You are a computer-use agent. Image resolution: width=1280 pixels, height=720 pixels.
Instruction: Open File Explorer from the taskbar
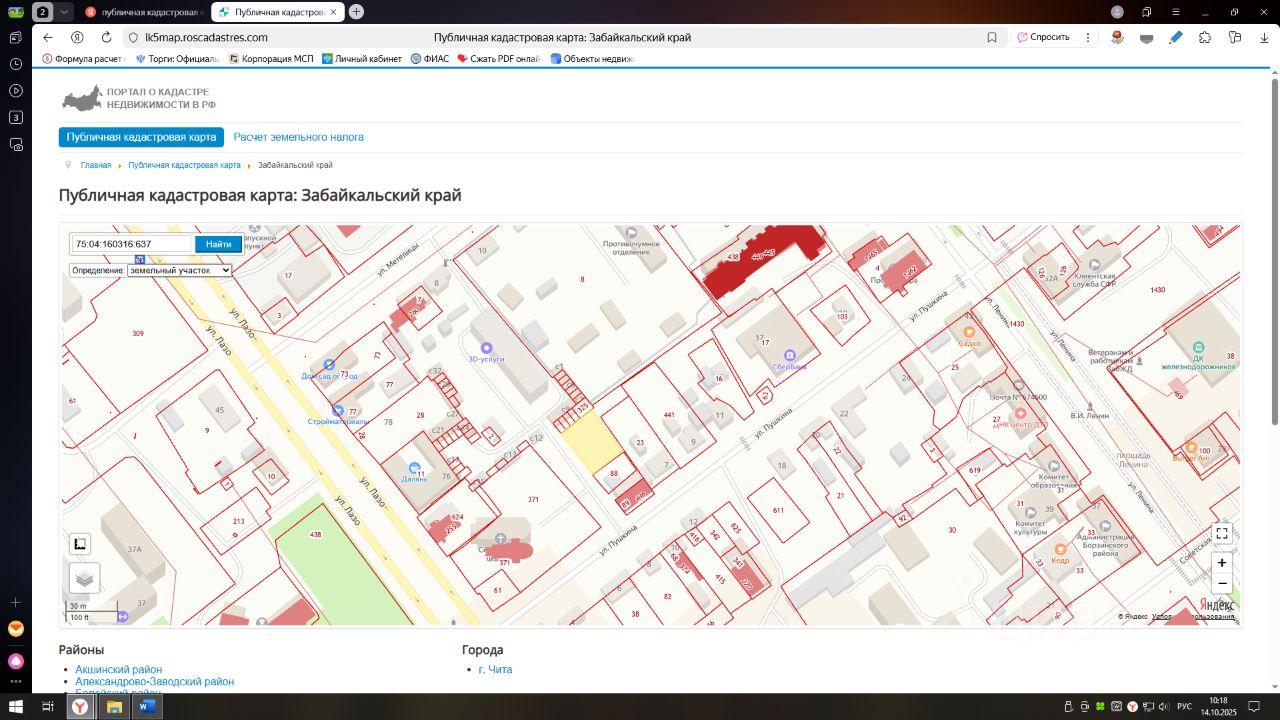click(114, 707)
